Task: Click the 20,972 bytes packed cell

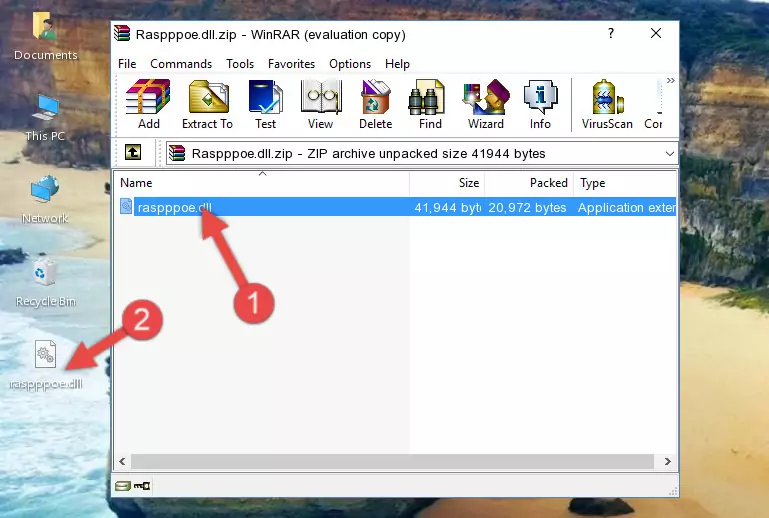Action: pos(527,207)
